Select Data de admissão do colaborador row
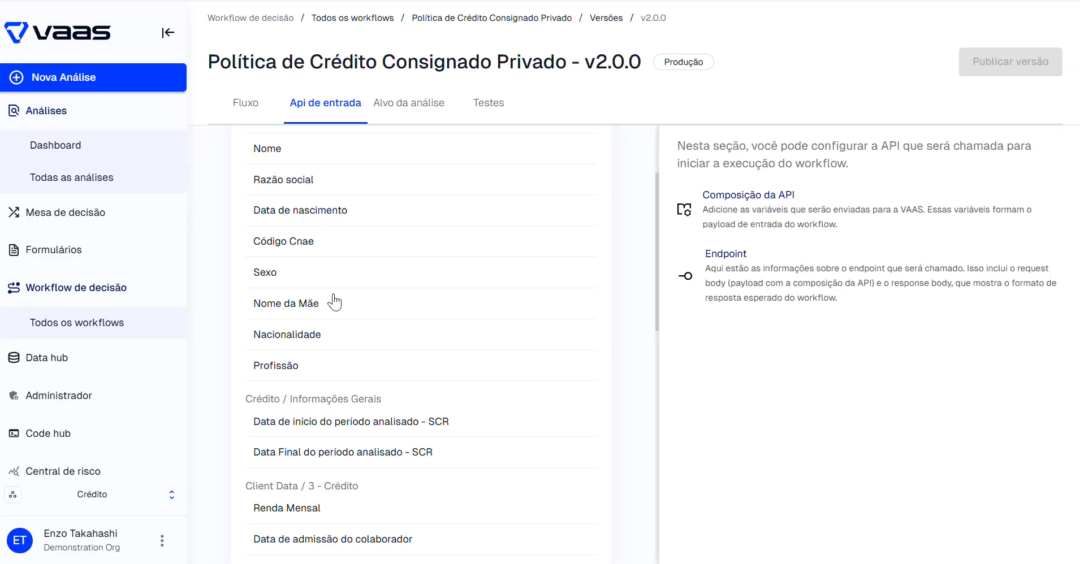 click(421, 539)
